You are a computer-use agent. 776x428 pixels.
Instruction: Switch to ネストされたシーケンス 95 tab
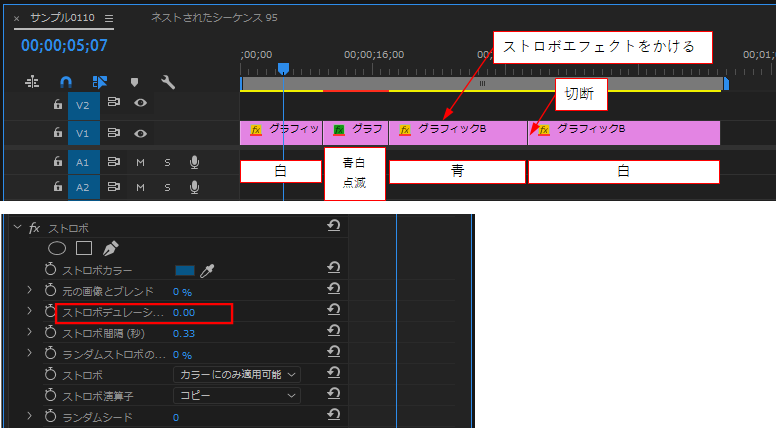[214, 18]
